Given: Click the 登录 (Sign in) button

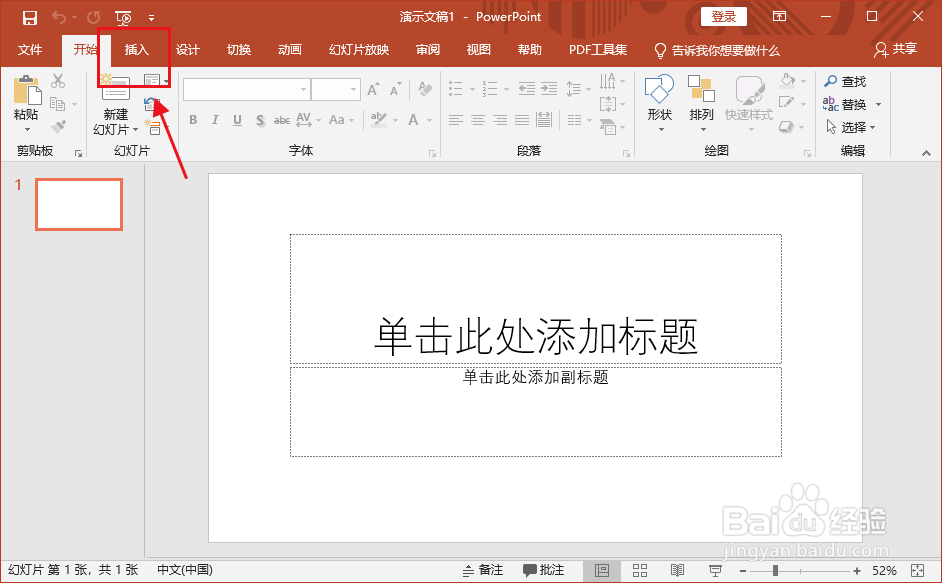Looking at the screenshot, I should click(723, 16).
